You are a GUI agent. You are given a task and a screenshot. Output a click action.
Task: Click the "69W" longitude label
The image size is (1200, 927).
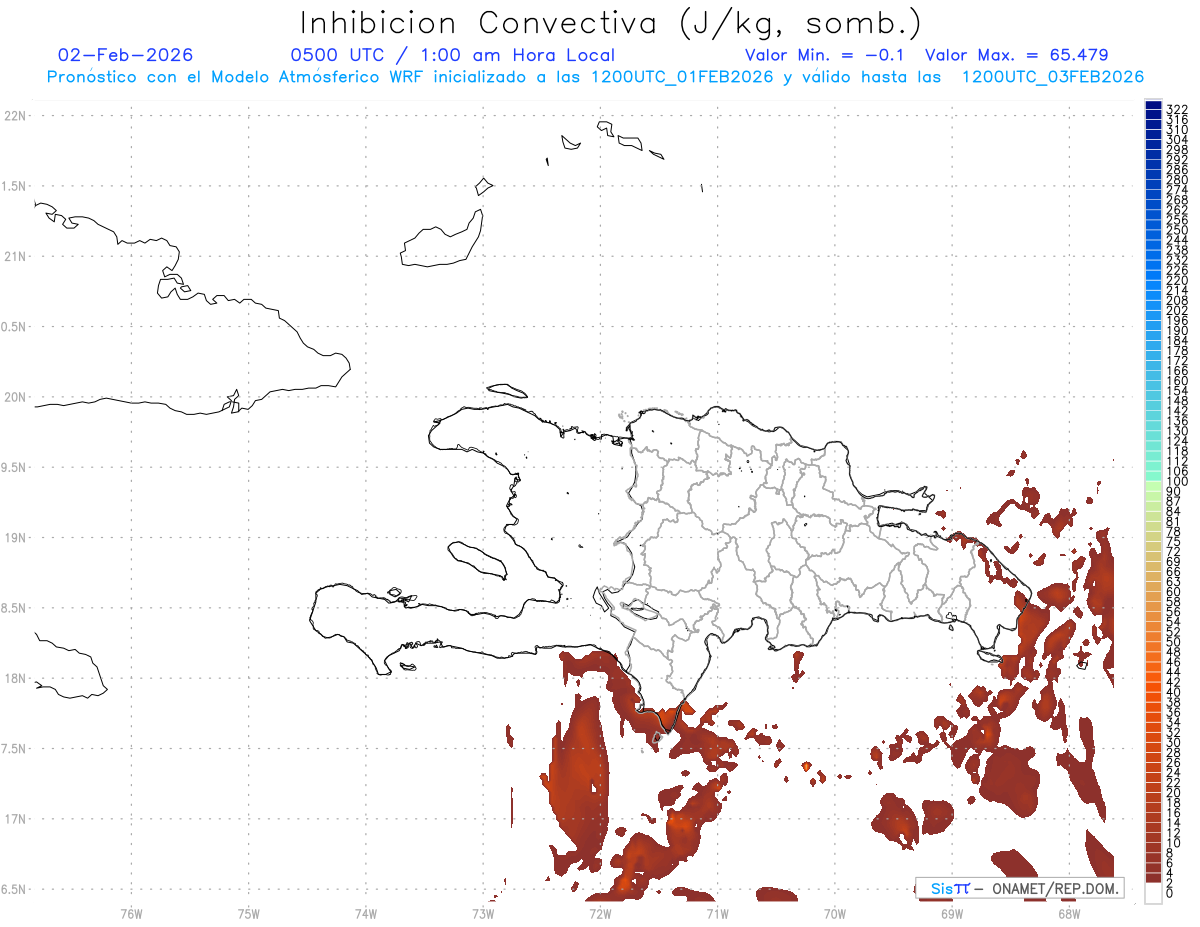(952, 912)
